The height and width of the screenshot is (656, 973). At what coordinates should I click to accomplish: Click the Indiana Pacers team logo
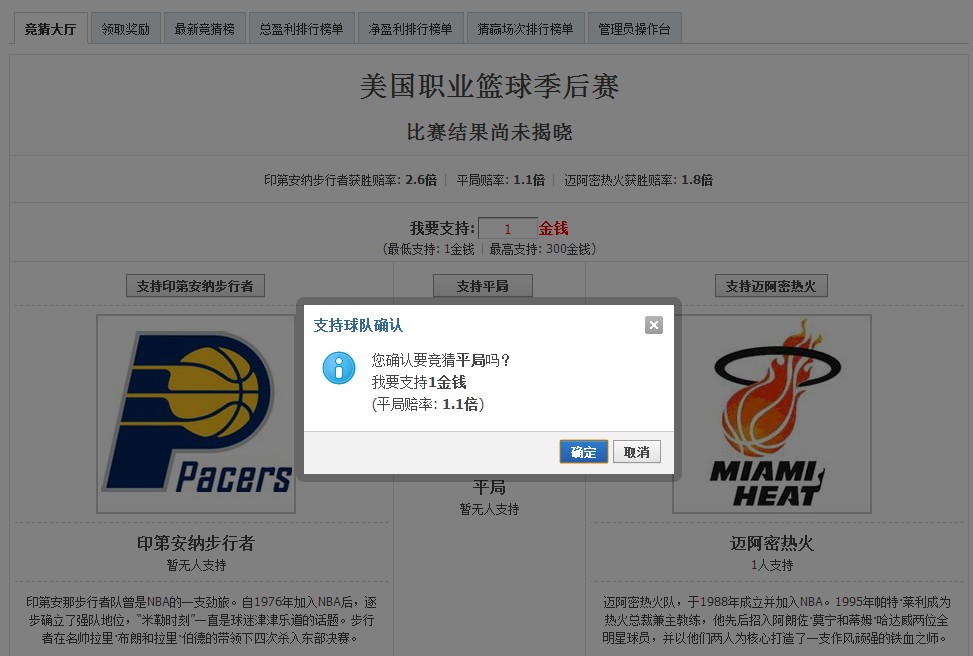click(x=195, y=410)
